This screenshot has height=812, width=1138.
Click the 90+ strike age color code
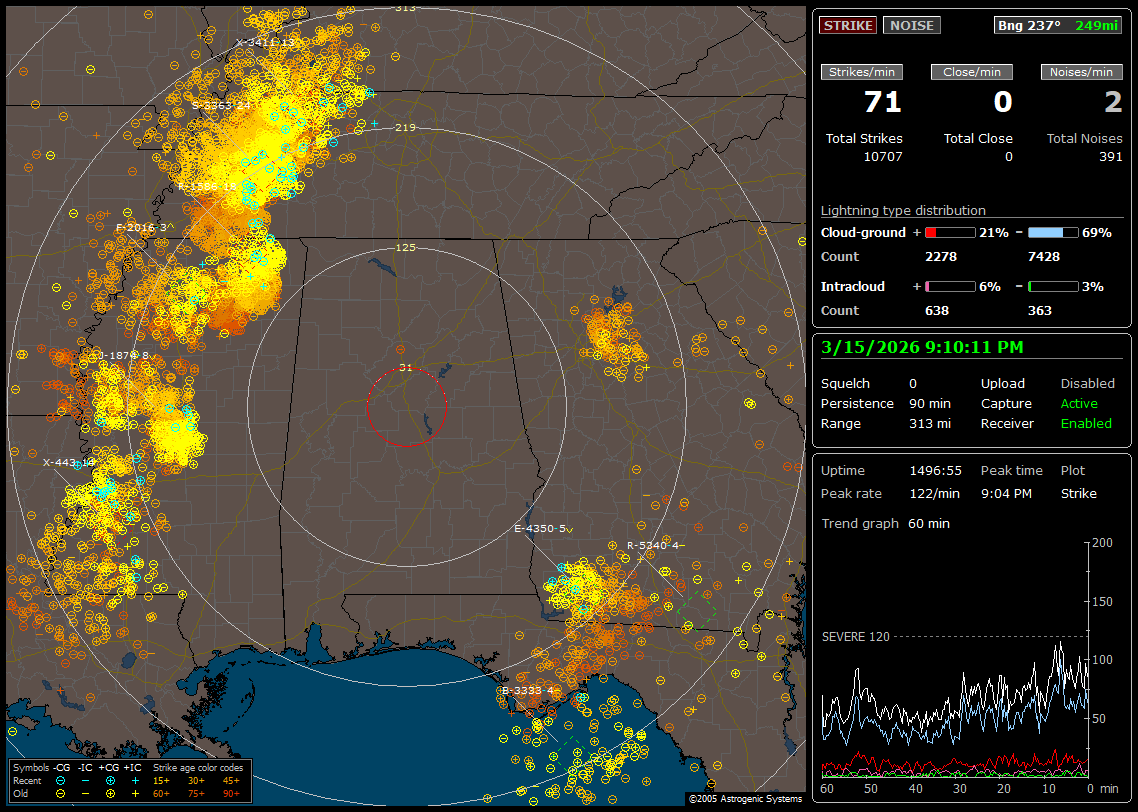coord(231,792)
